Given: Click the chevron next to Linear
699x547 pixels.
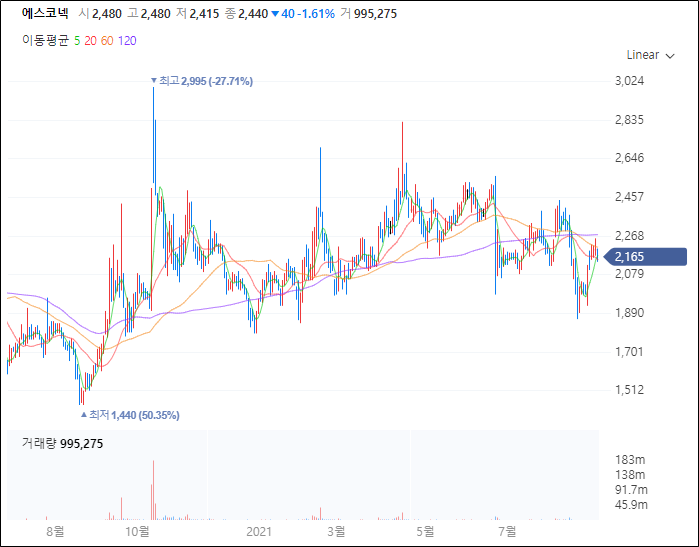Looking at the screenshot, I should [x=670, y=56].
